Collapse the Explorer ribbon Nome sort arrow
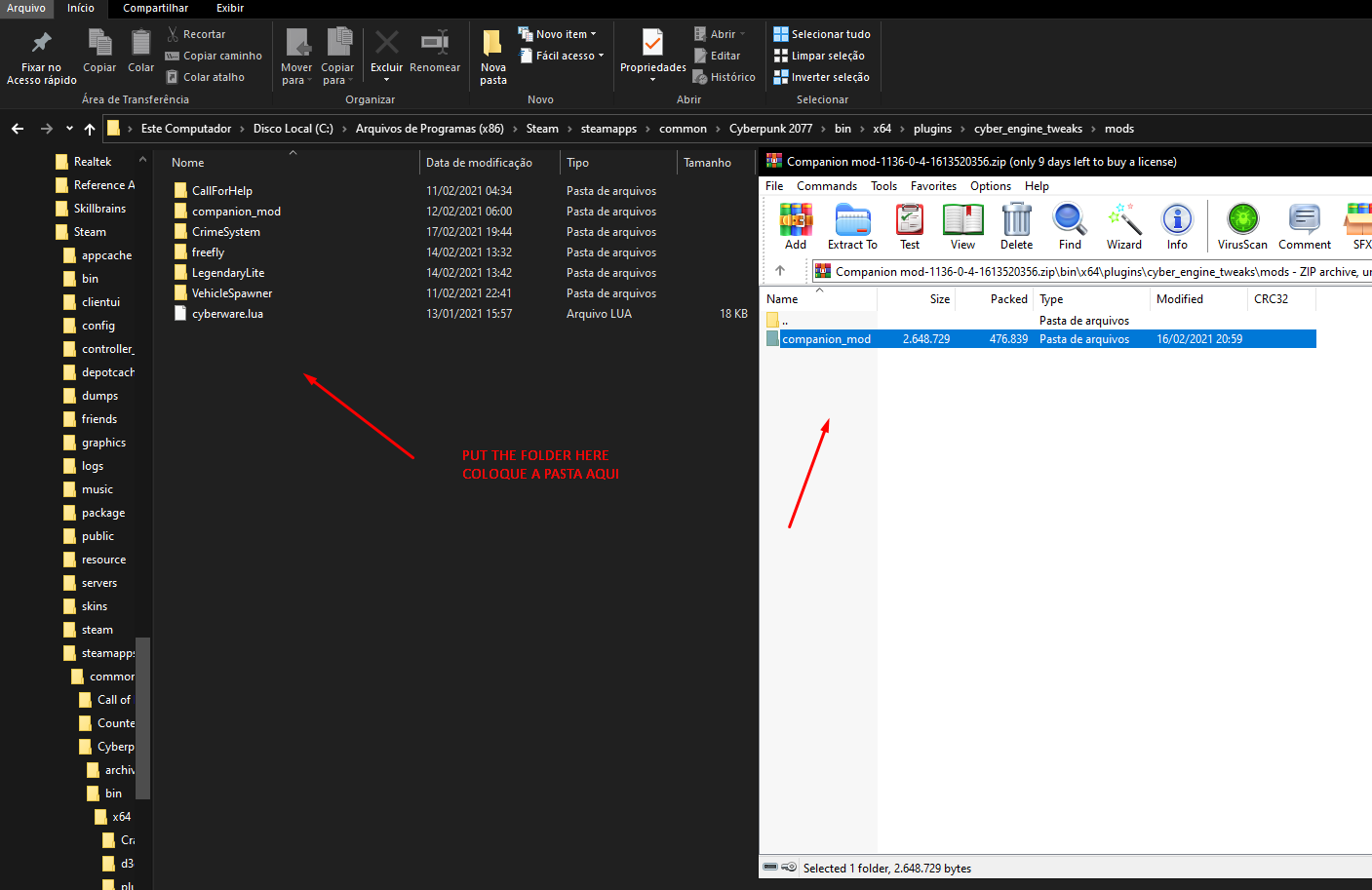The image size is (1372, 890). (x=293, y=153)
